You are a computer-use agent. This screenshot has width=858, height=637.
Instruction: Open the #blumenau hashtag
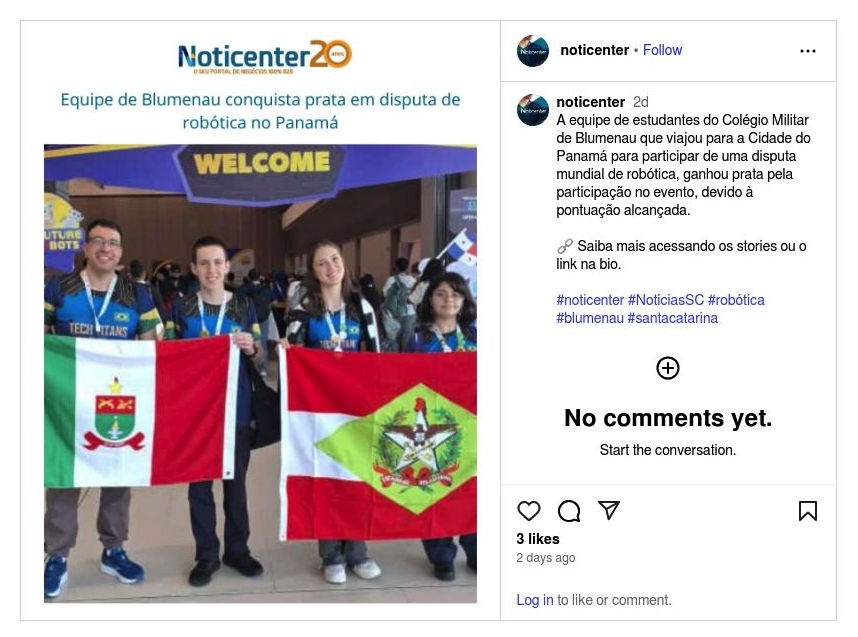coord(590,318)
